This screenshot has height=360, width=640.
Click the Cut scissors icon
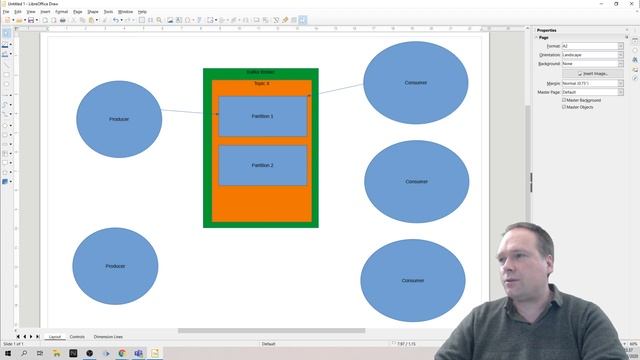point(73,20)
